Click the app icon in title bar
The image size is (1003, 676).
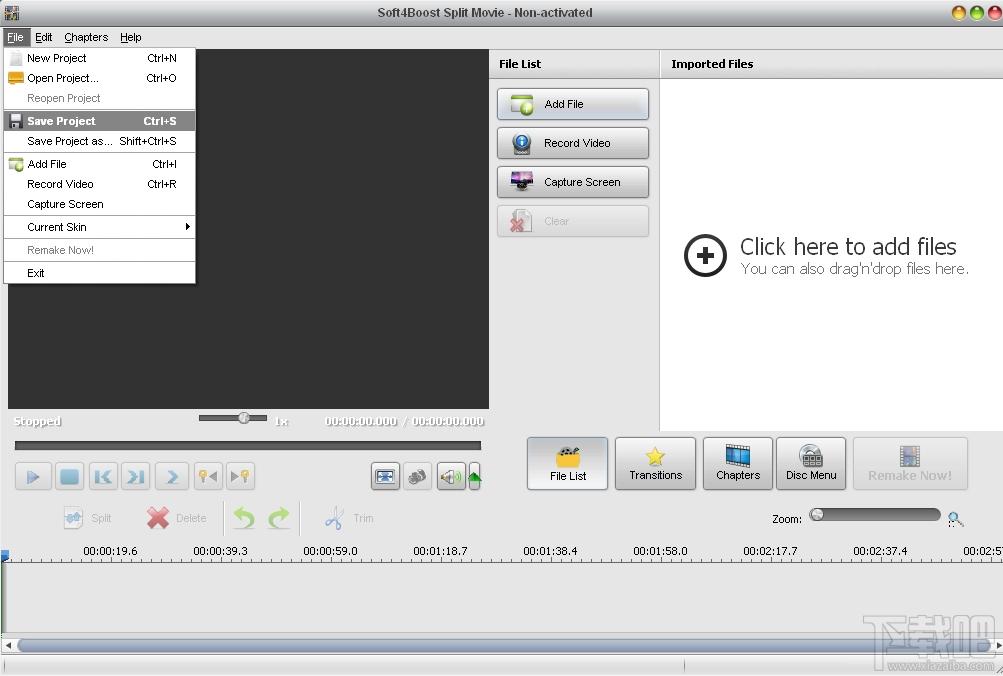12,12
